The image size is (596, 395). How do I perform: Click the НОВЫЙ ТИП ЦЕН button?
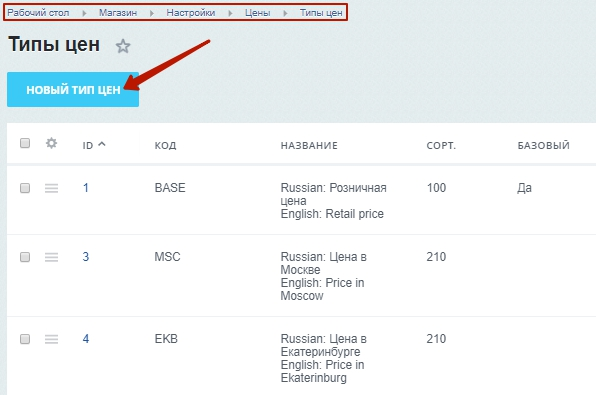pos(73,89)
